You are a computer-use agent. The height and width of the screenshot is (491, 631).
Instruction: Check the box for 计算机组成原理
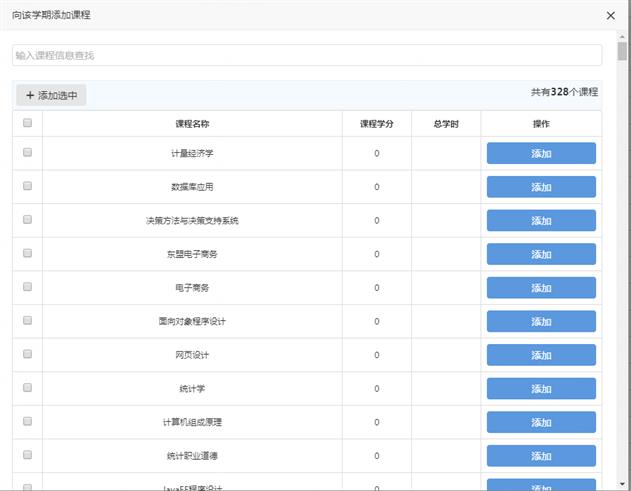[27, 421]
